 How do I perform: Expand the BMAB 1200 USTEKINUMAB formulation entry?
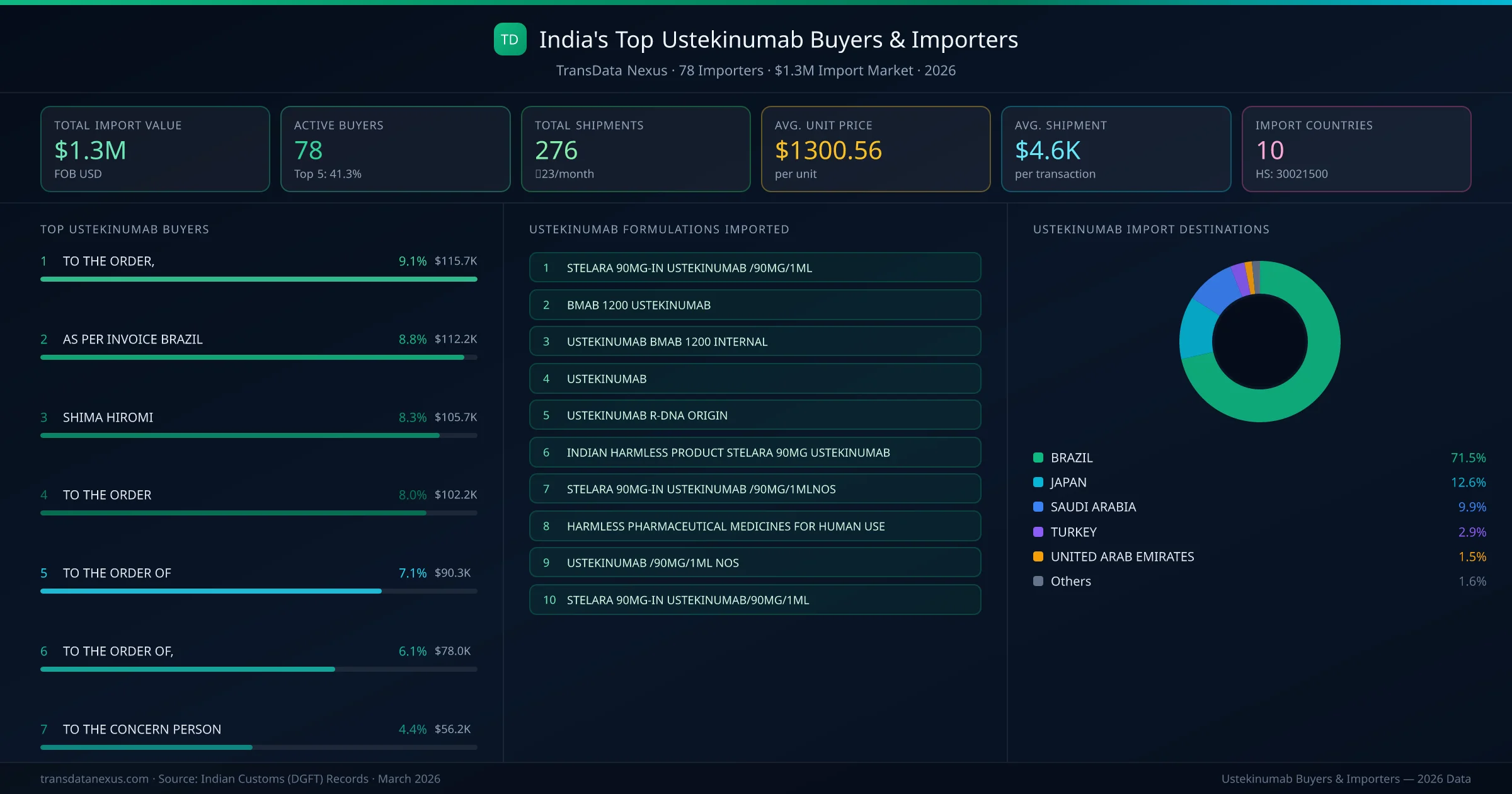[x=754, y=304]
